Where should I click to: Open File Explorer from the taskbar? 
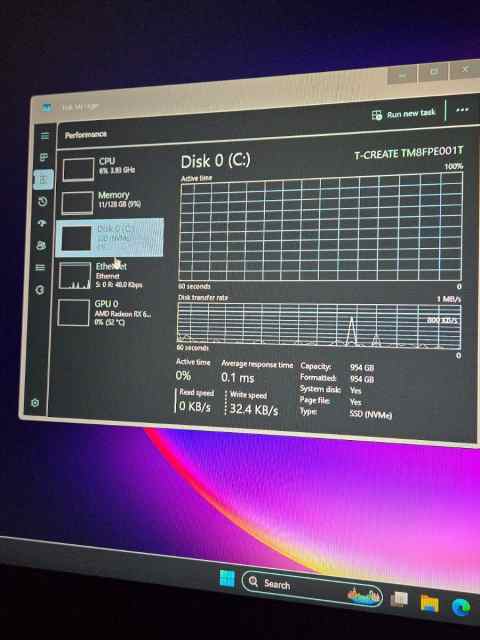coord(429,603)
